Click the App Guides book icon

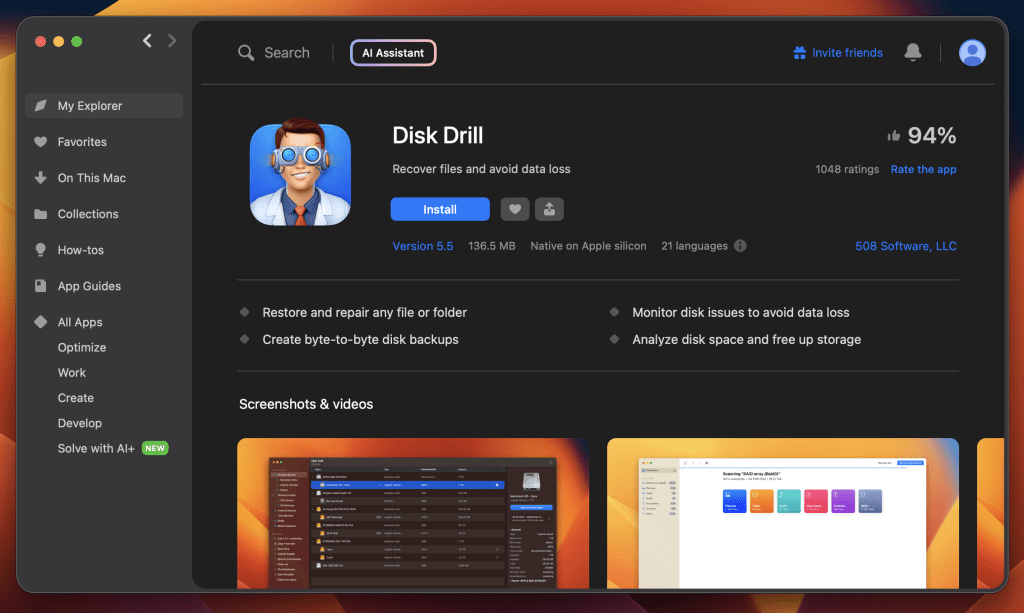40,286
